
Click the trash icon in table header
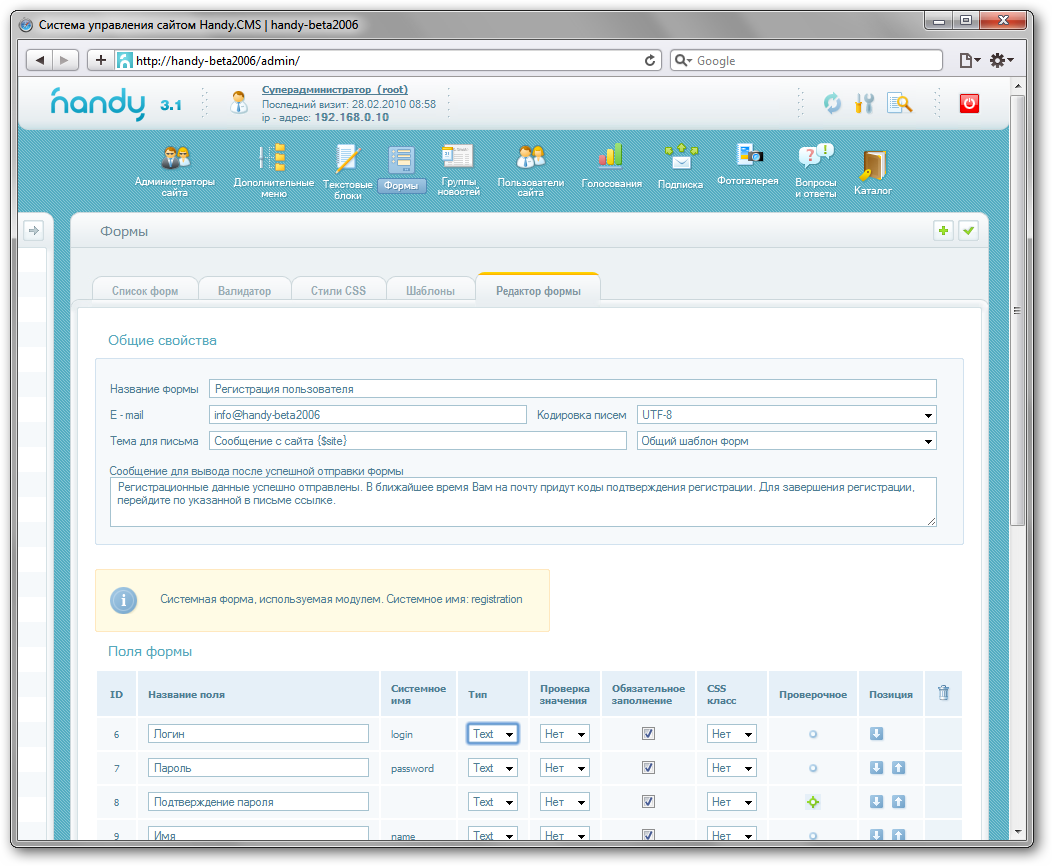point(943,694)
